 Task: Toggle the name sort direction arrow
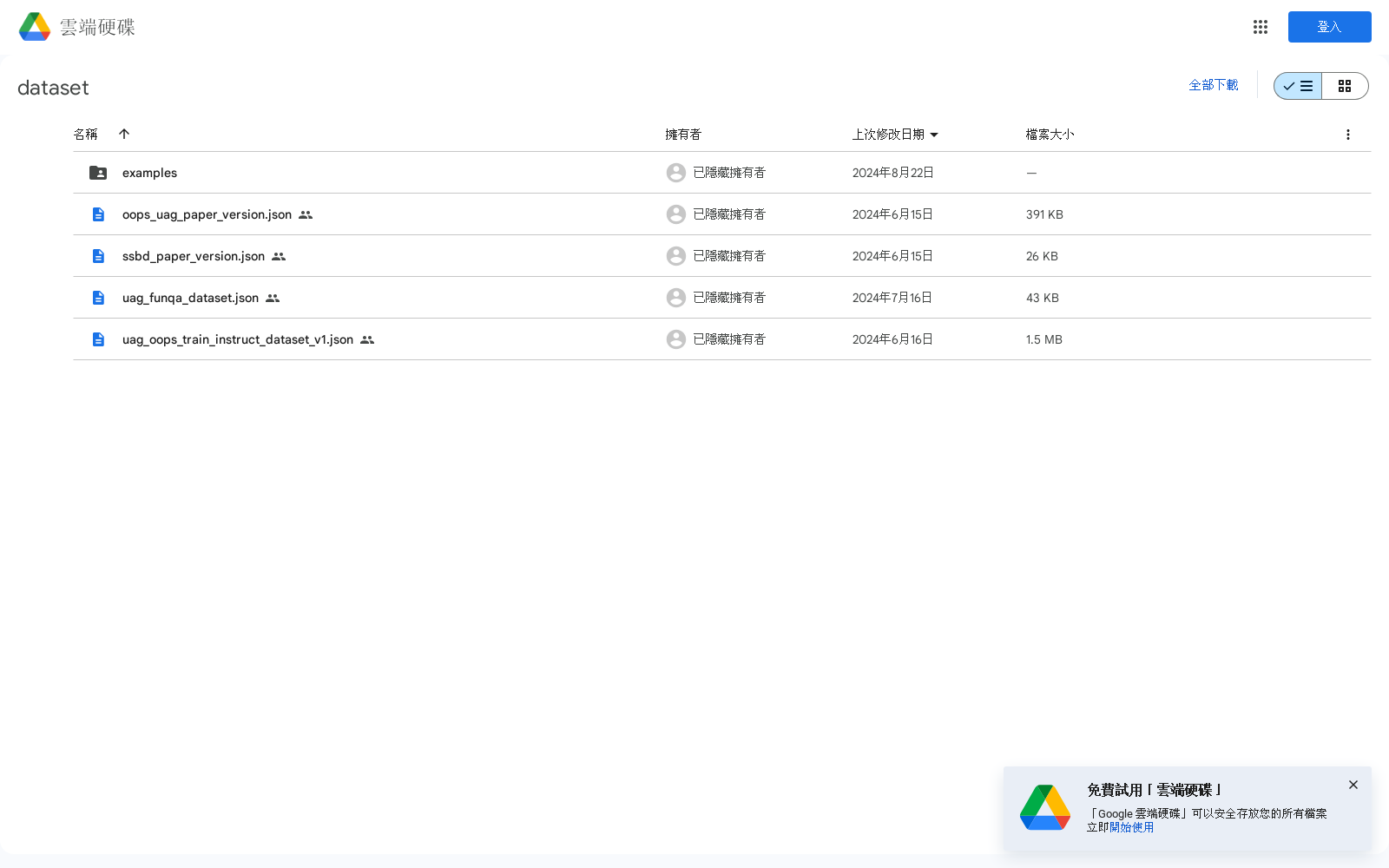pyautogui.click(x=124, y=134)
